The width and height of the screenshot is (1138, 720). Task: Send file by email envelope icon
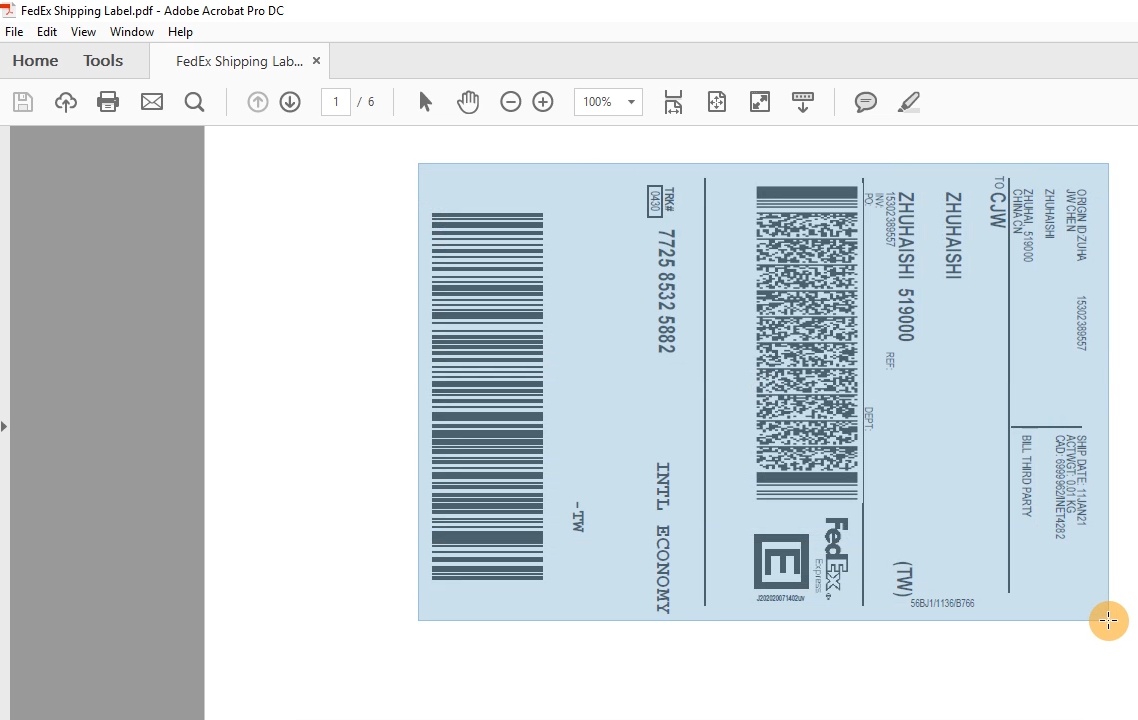click(152, 102)
